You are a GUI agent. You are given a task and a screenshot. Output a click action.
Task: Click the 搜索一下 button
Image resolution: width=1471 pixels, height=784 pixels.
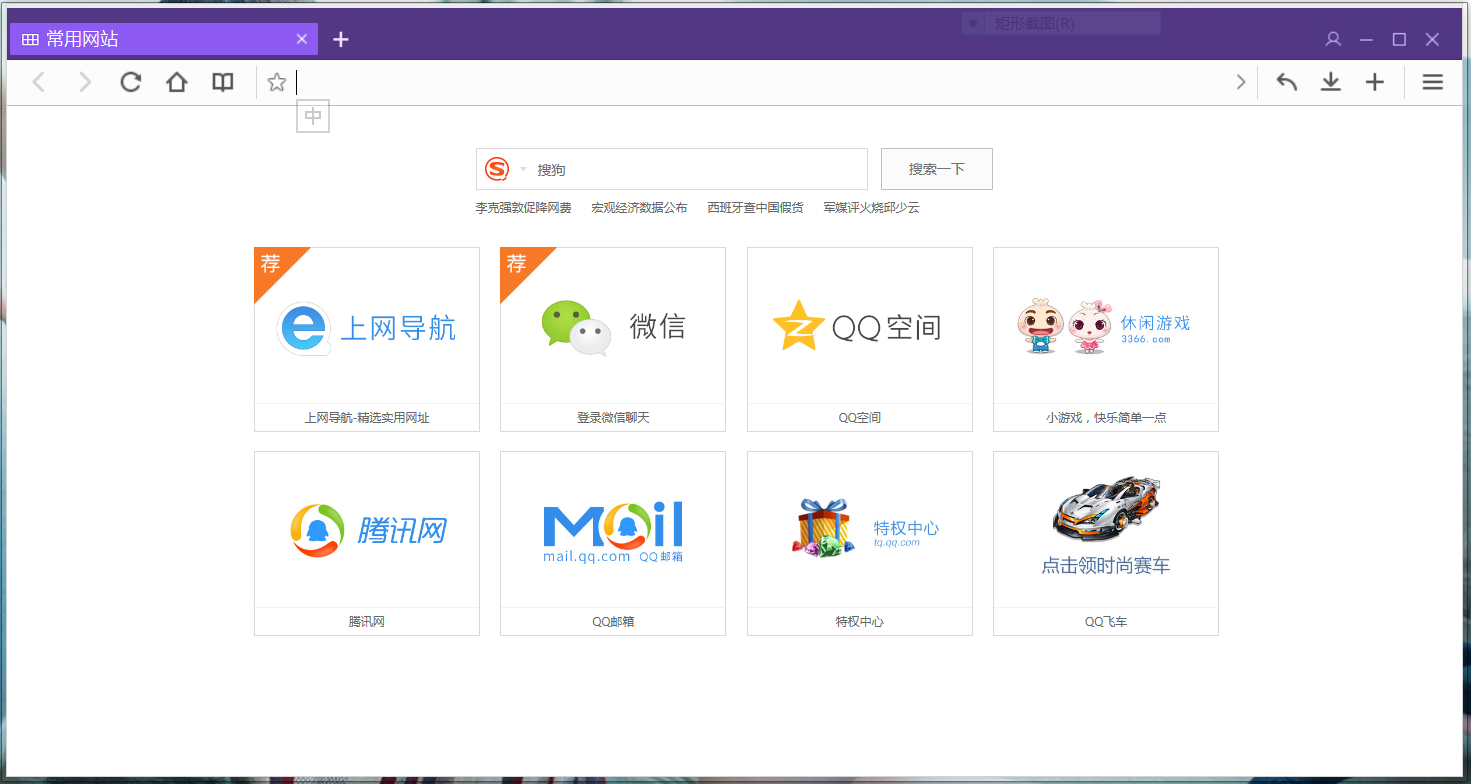coord(936,169)
